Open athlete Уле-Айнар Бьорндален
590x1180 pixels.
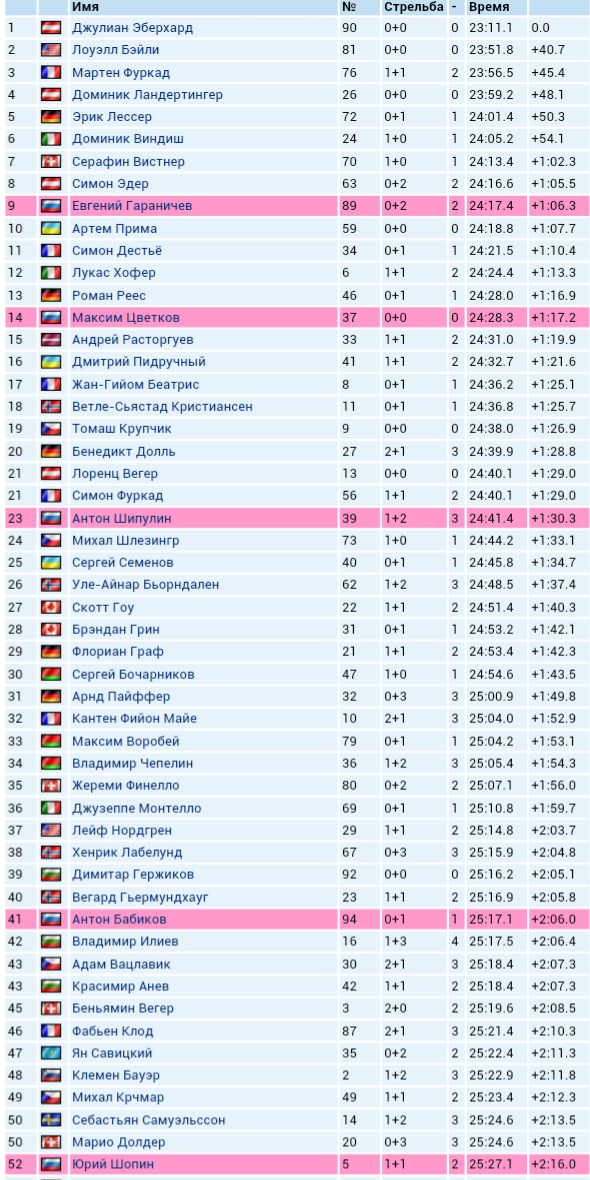[145, 585]
